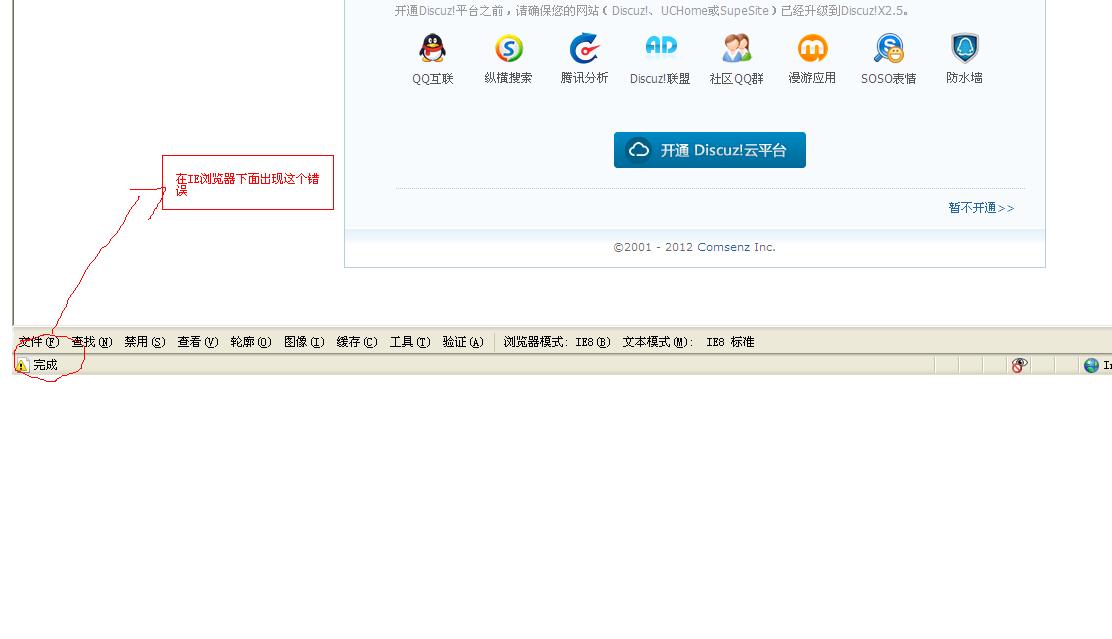This screenshot has width=1112, height=639.
Task: Click the ©2001 - 2012 Comsenz Inc. text
Action: click(x=694, y=247)
